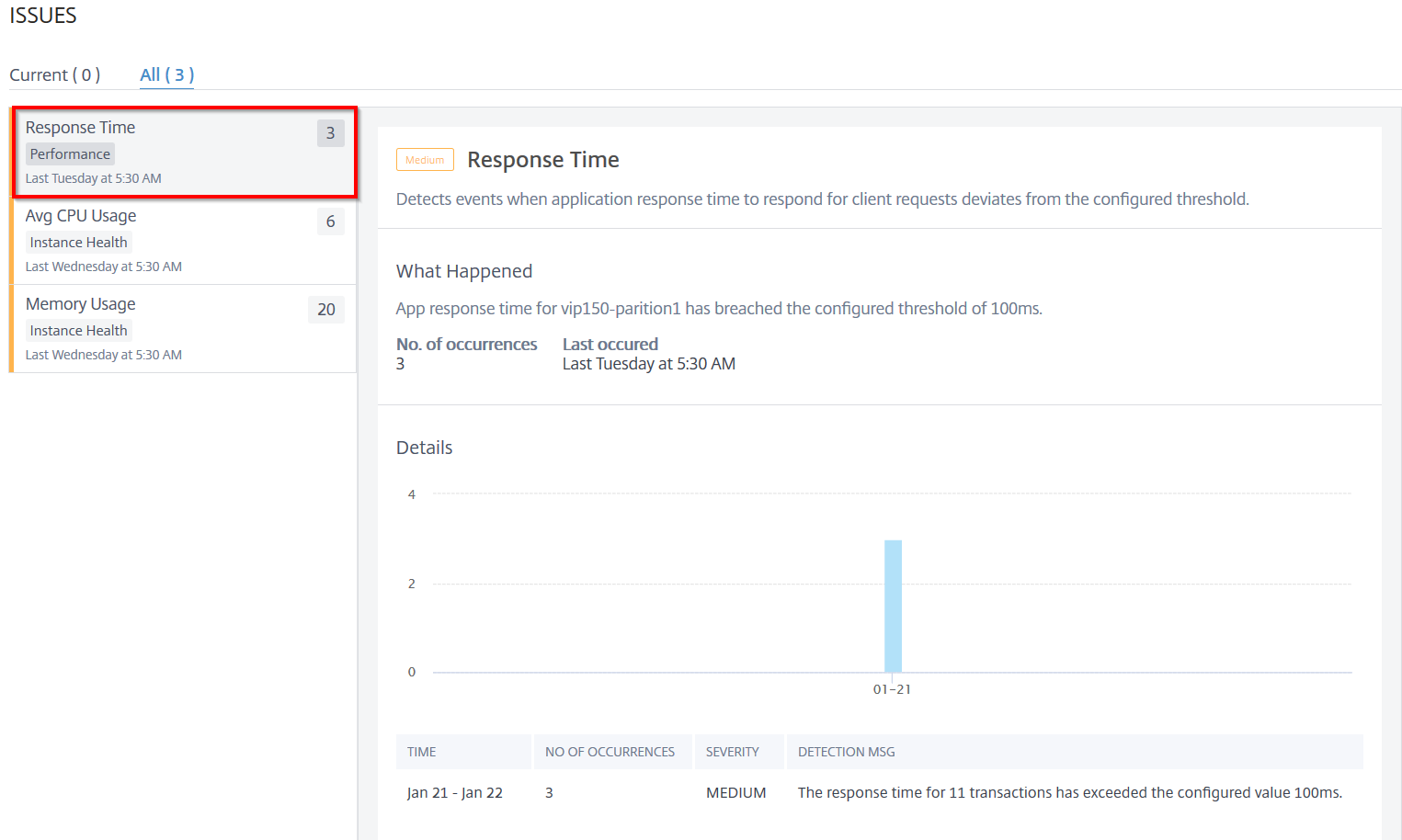Click the ISSUES page title
Viewport: 1402px width, 840px height.
point(43,16)
